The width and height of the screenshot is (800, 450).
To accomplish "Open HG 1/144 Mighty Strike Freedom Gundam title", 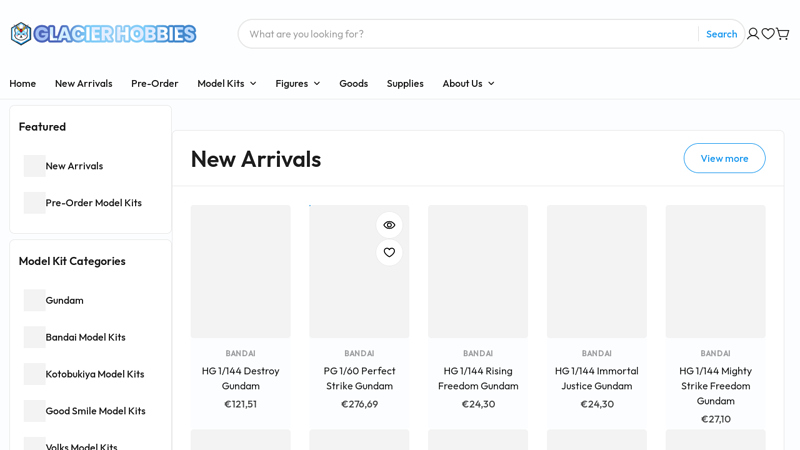I will [715, 386].
